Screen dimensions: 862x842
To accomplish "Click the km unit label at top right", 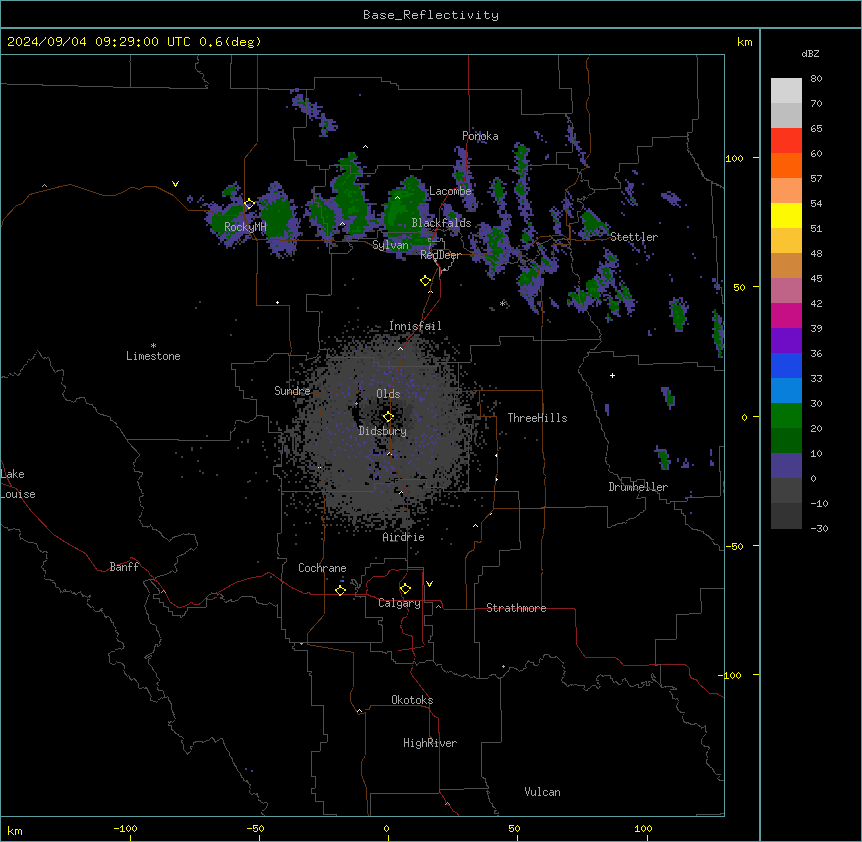I will [744, 42].
